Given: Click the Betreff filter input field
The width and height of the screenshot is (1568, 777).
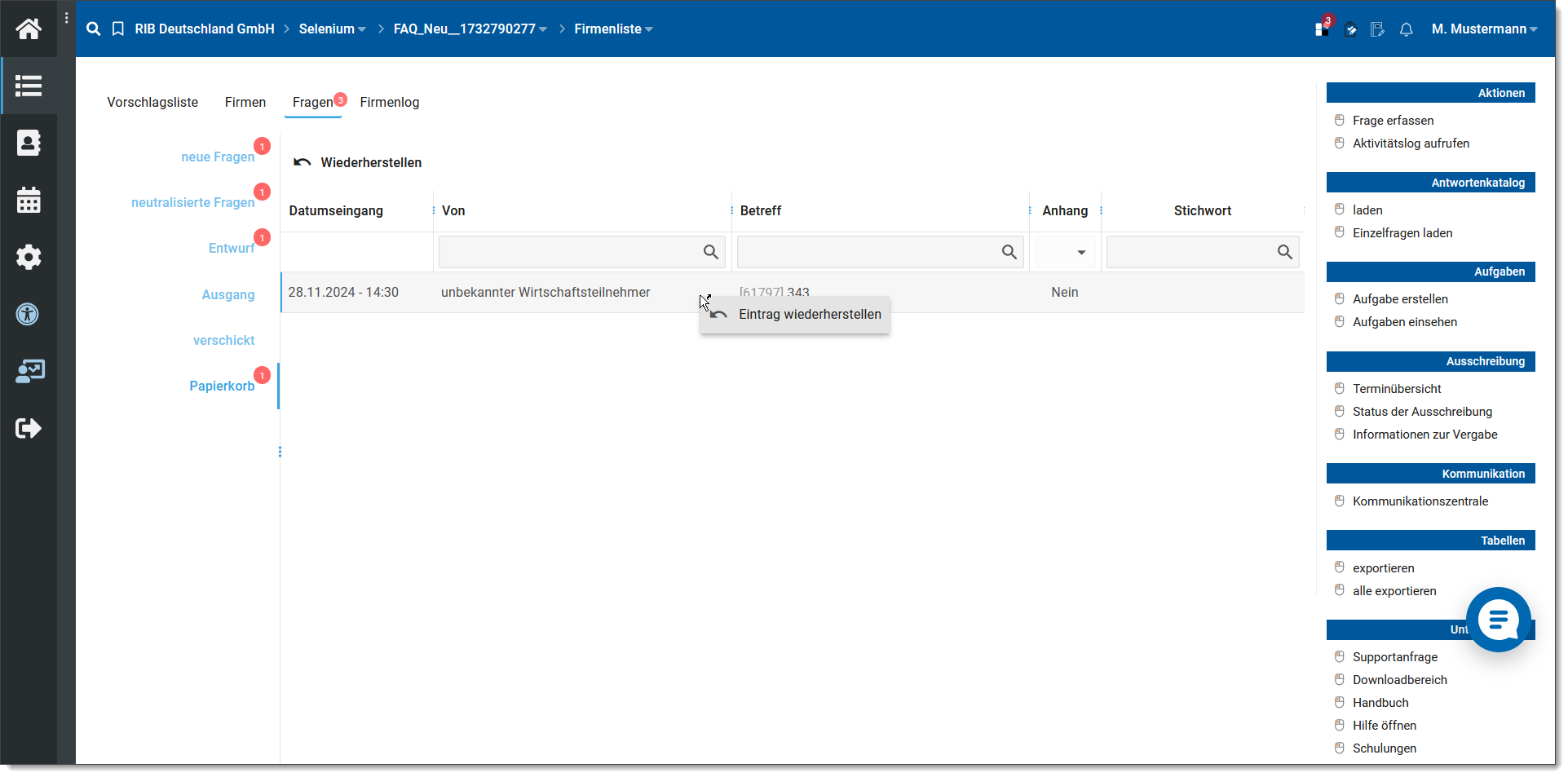Looking at the screenshot, I should (x=868, y=253).
